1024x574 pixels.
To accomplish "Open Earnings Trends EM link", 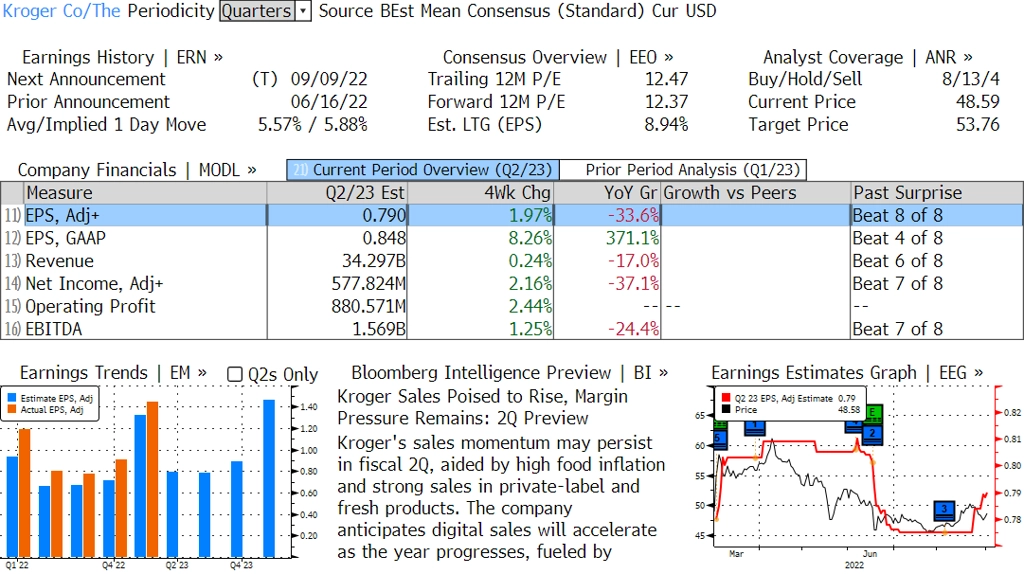I will tap(113, 373).
